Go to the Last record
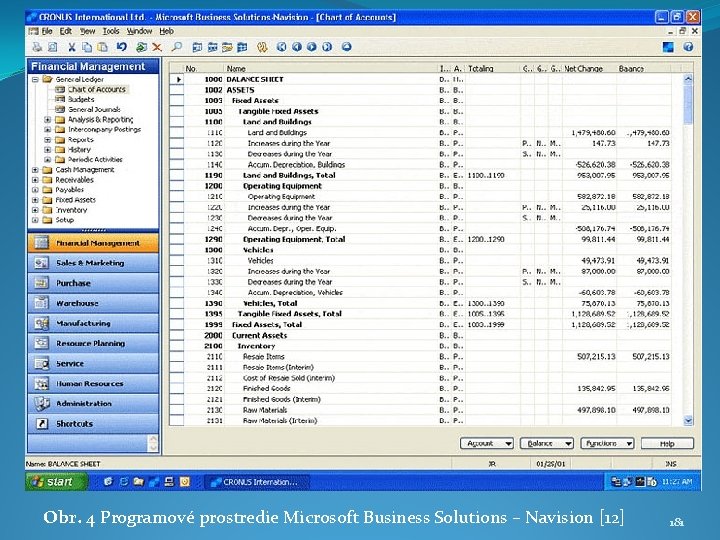The image size is (720, 540). (x=327, y=47)
